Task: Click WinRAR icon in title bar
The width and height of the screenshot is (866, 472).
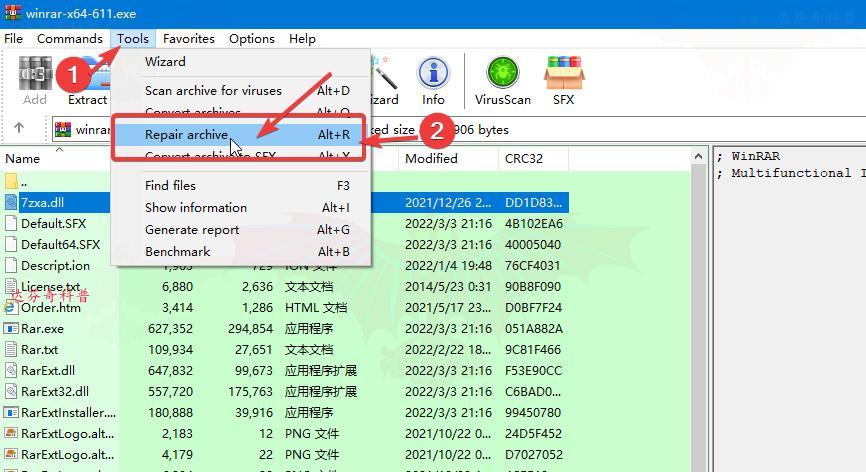Action: [13, 13]
